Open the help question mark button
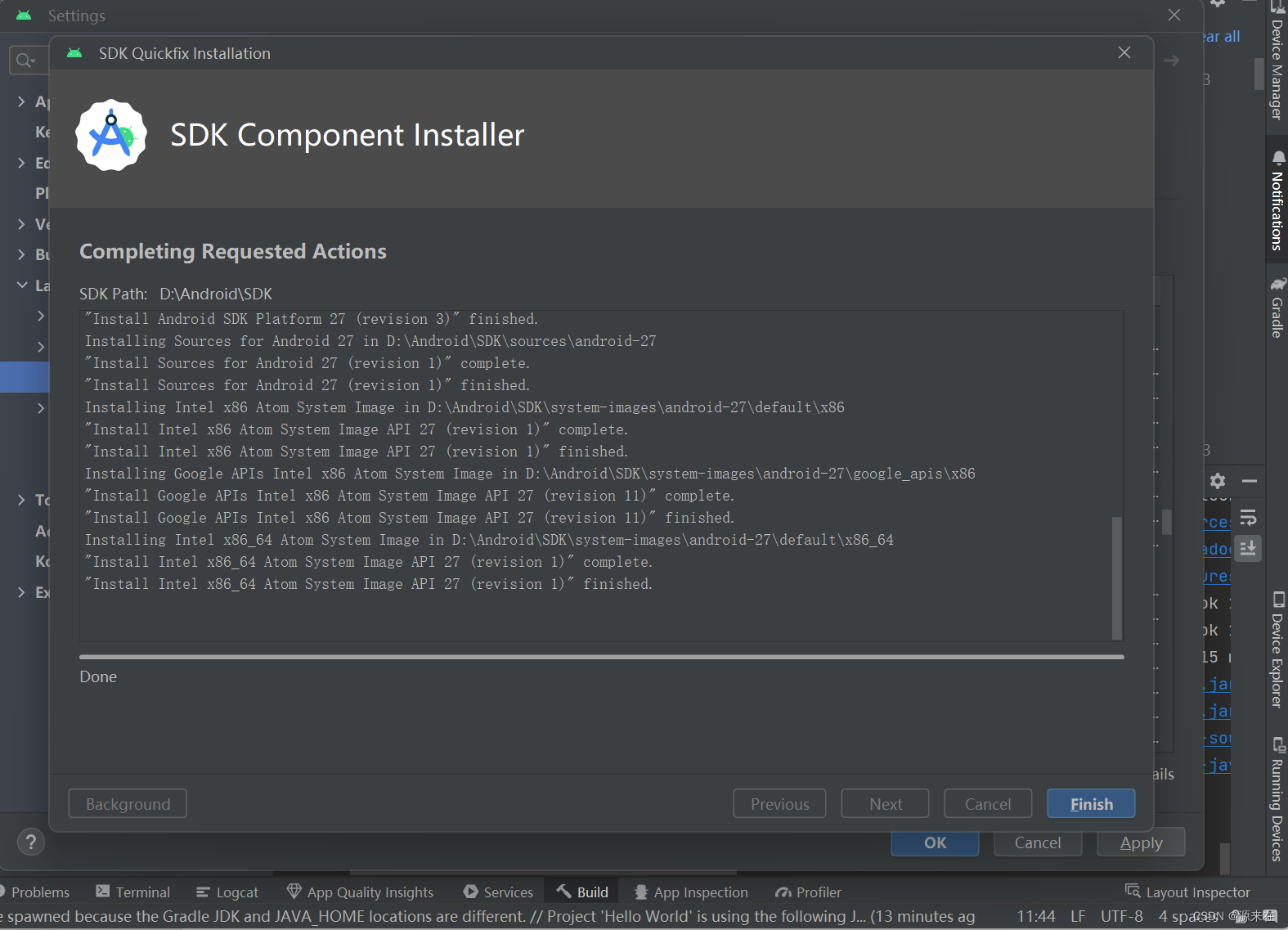This screenshot has height=930, width=1288. (31, 842)
